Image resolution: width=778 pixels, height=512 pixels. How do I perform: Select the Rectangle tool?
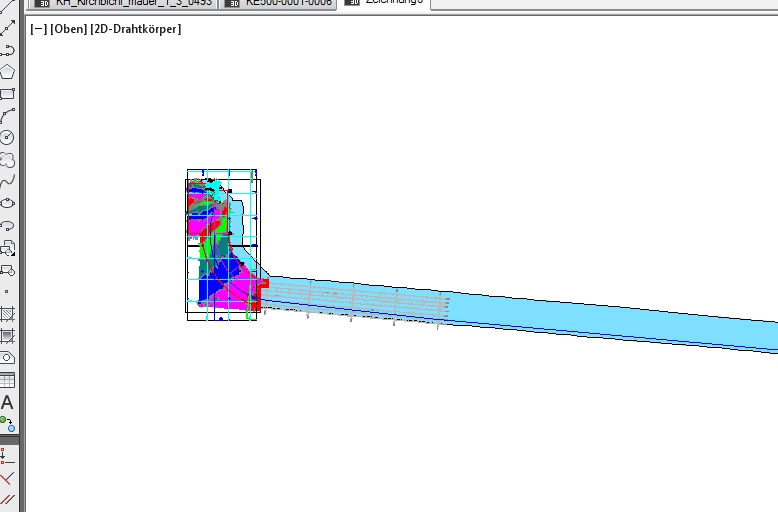coord(7,94)
